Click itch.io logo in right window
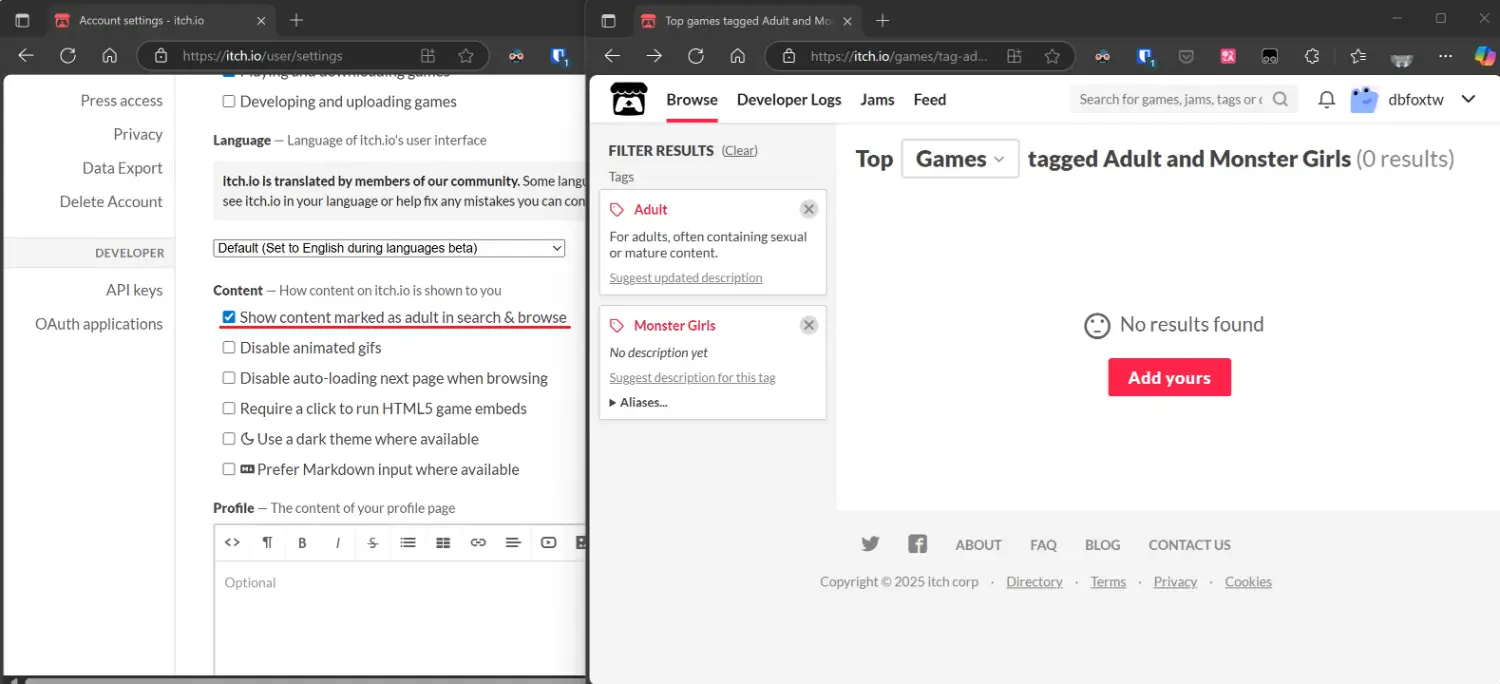 coord(629,99)
